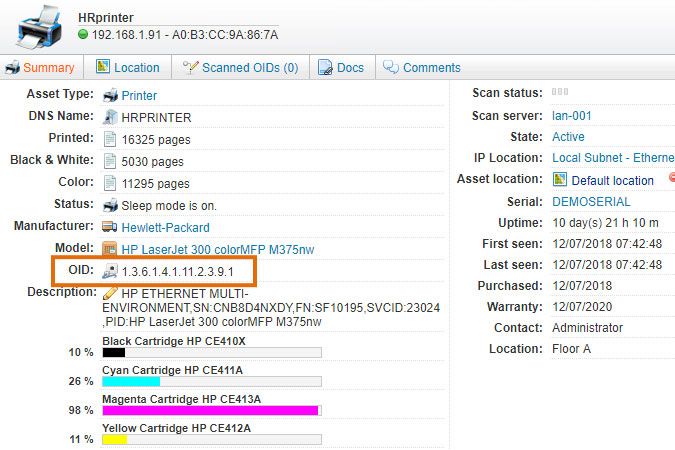Click the Asset location map icon
This screenshot has width=675, height=450.
(560, 180)
